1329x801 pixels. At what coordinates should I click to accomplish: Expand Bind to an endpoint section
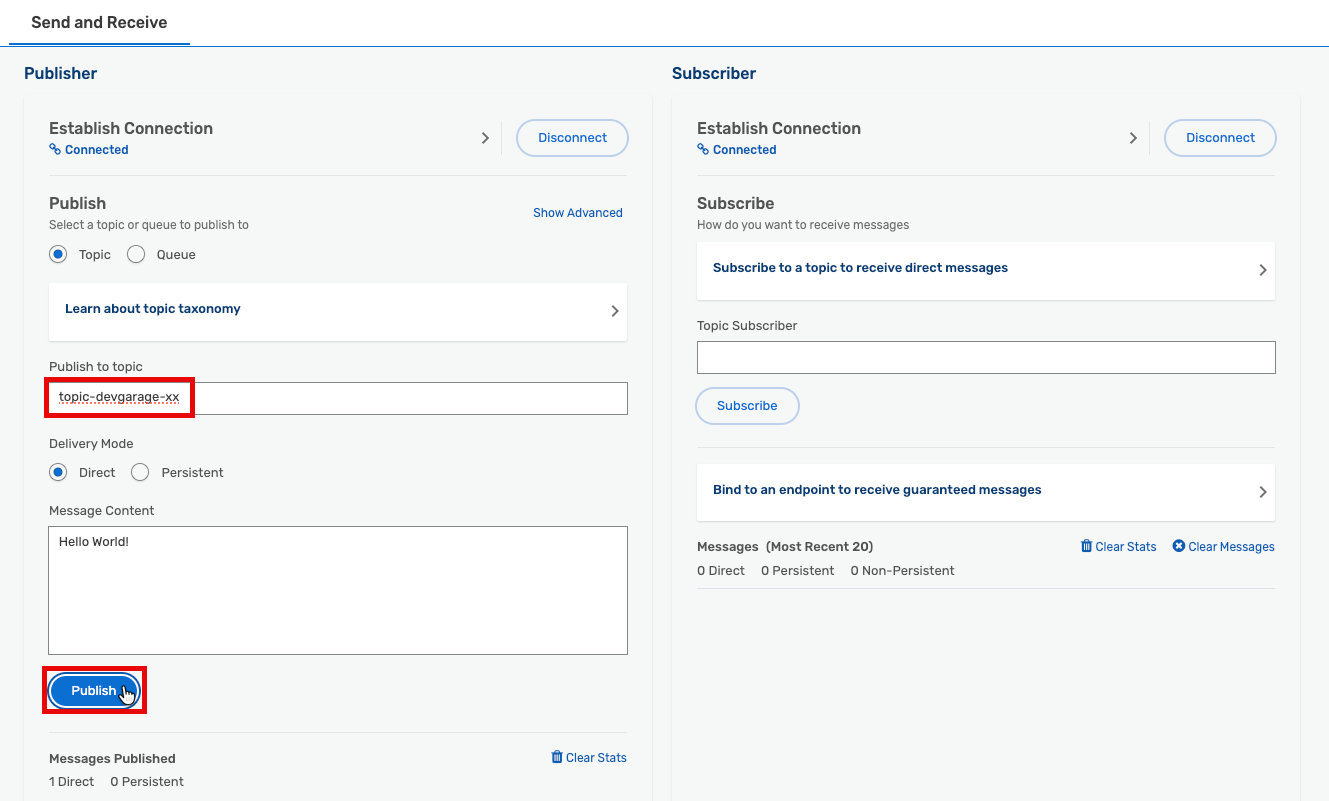coord(986,492)
